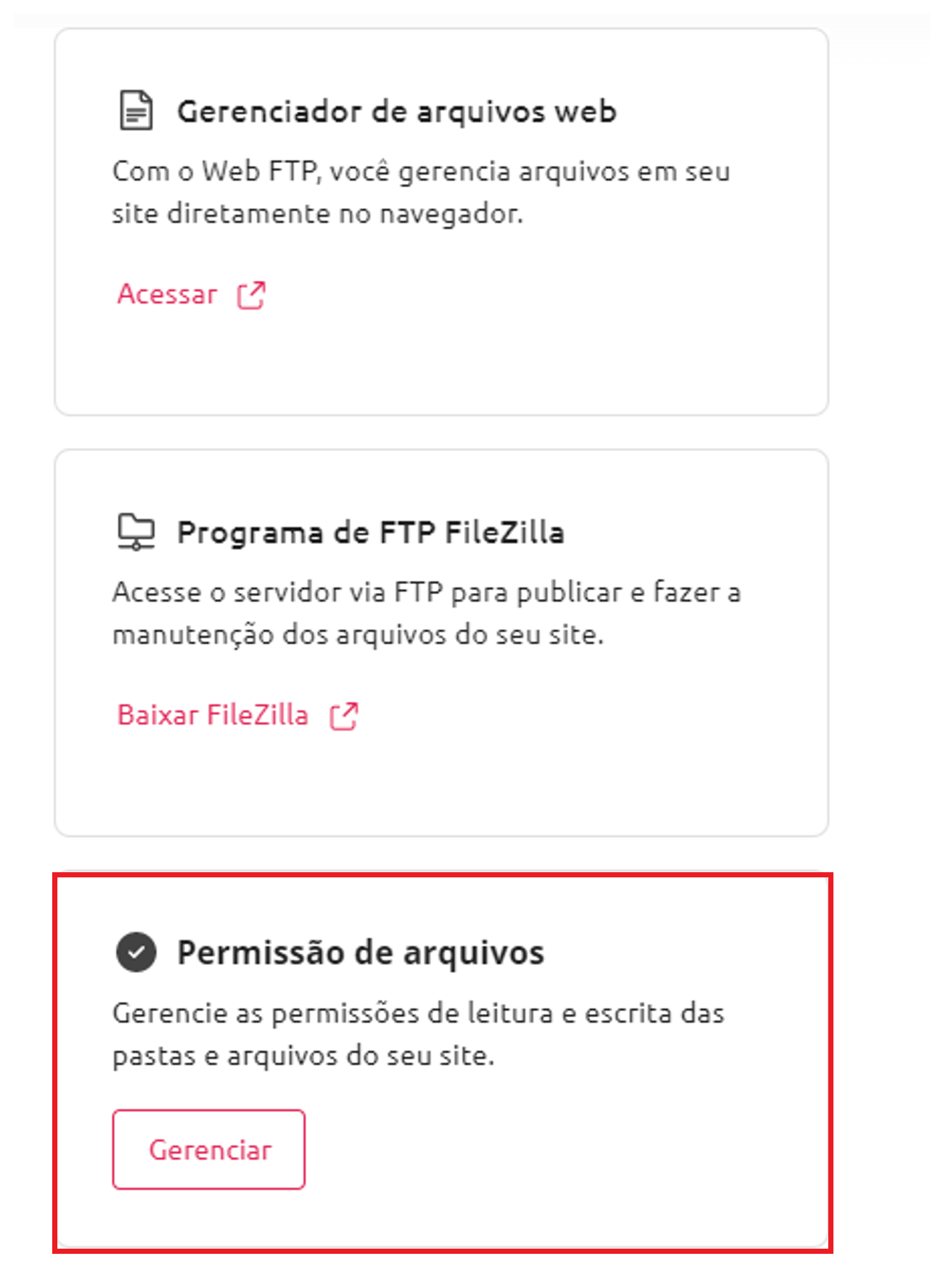Click the external link icon next to Acessar
Screen dimensions: 943x1288
point(251,295)
